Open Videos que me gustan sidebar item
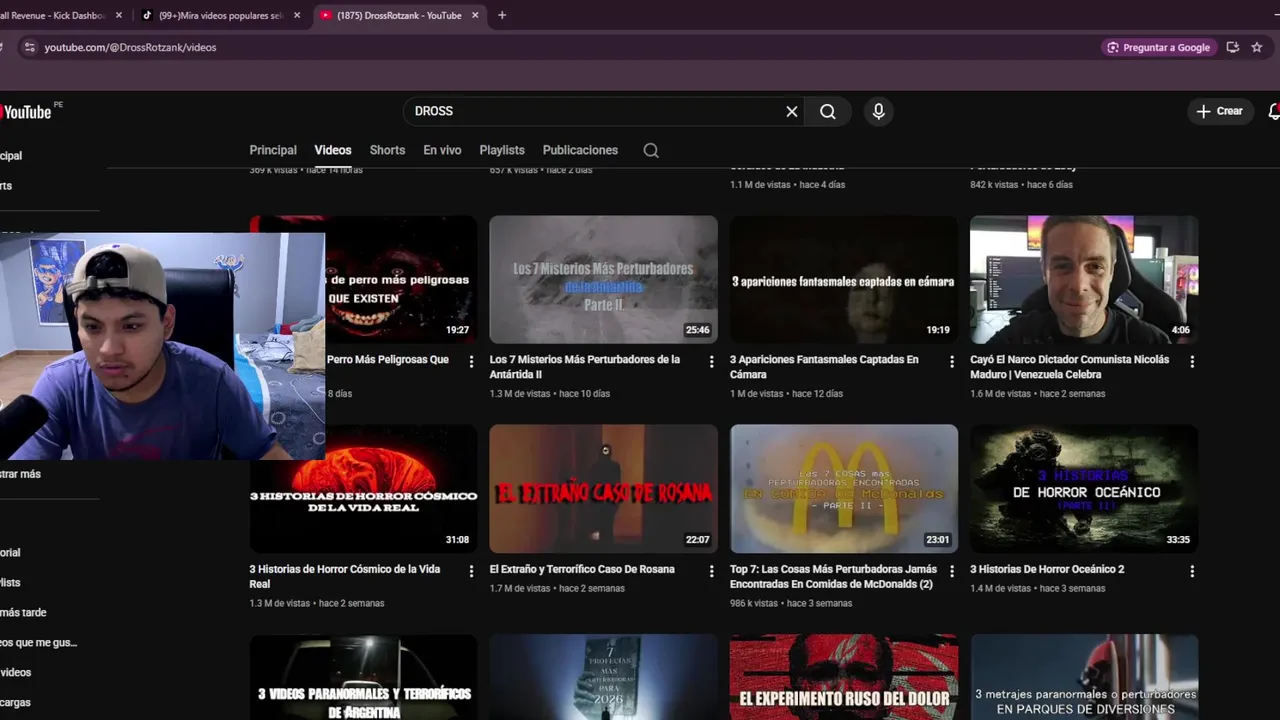 (x=39, y=642)
